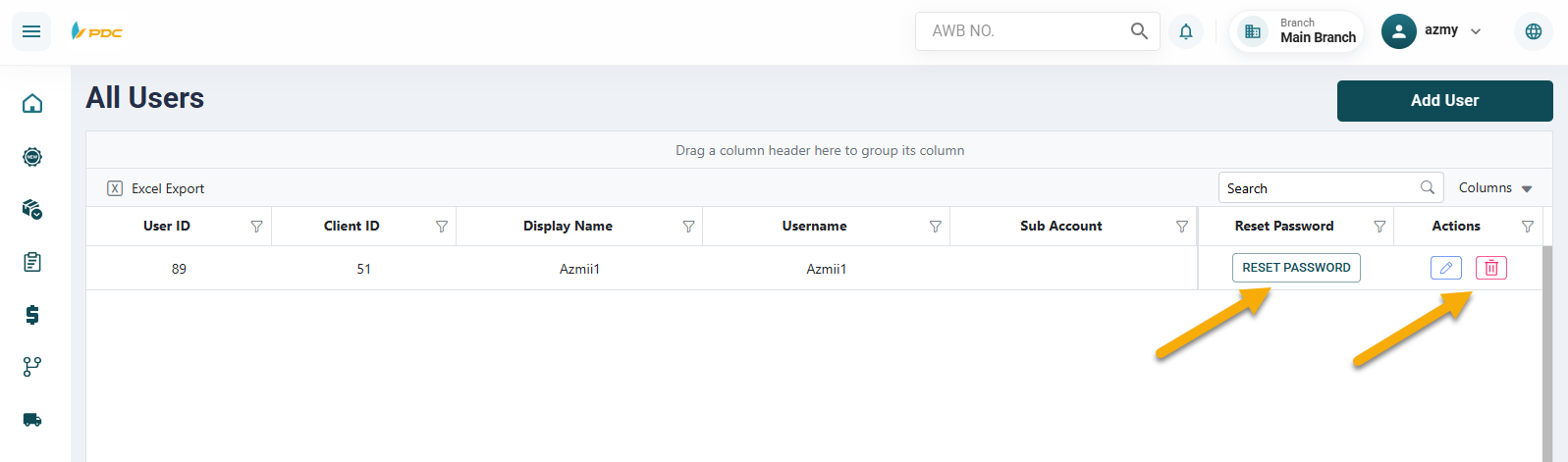This screenshot has height=462, width=1568.
Task: Open the User ID column filter
Action: (256, 227)
